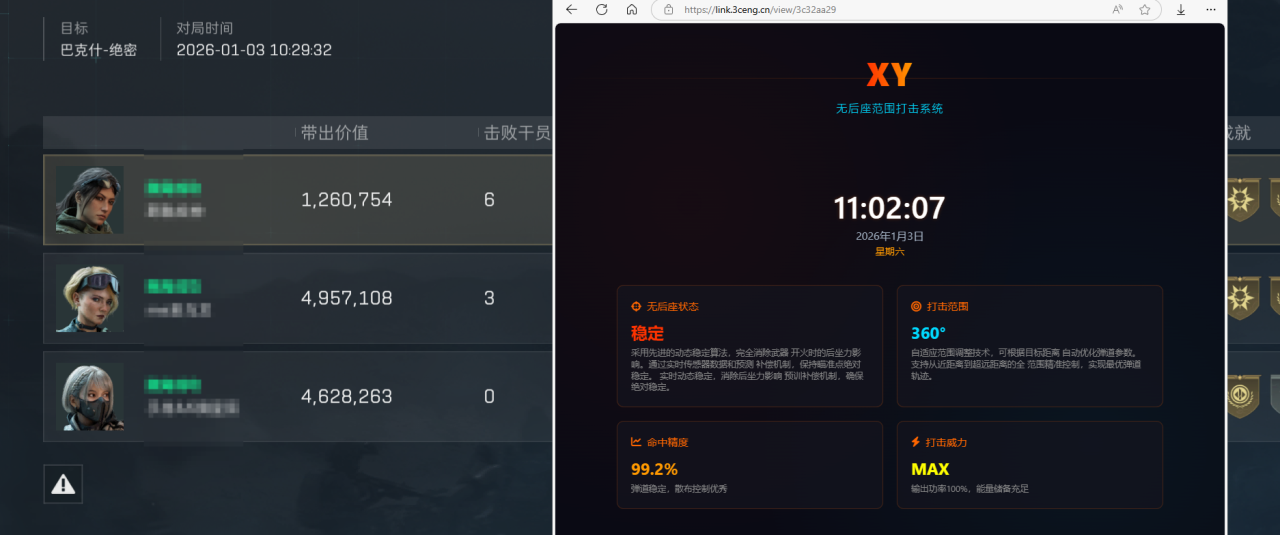1280x535 pixels.
Task: Click date 2026年1月3日
Action: 889,236
